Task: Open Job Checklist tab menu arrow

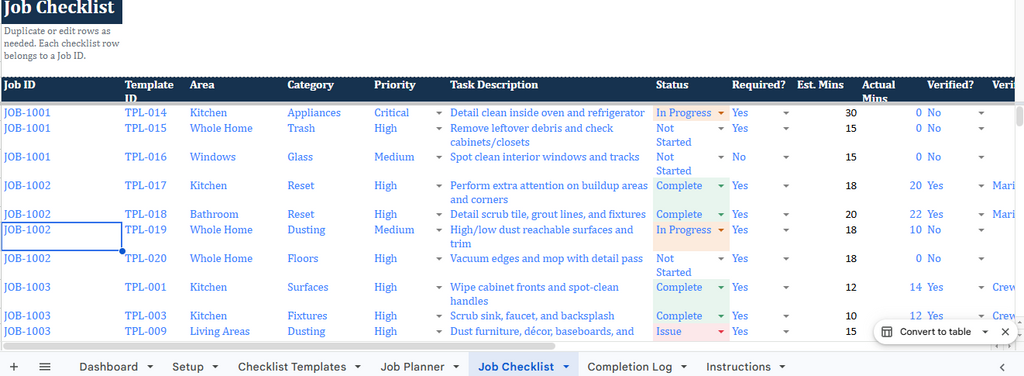Action: (566, 367)
